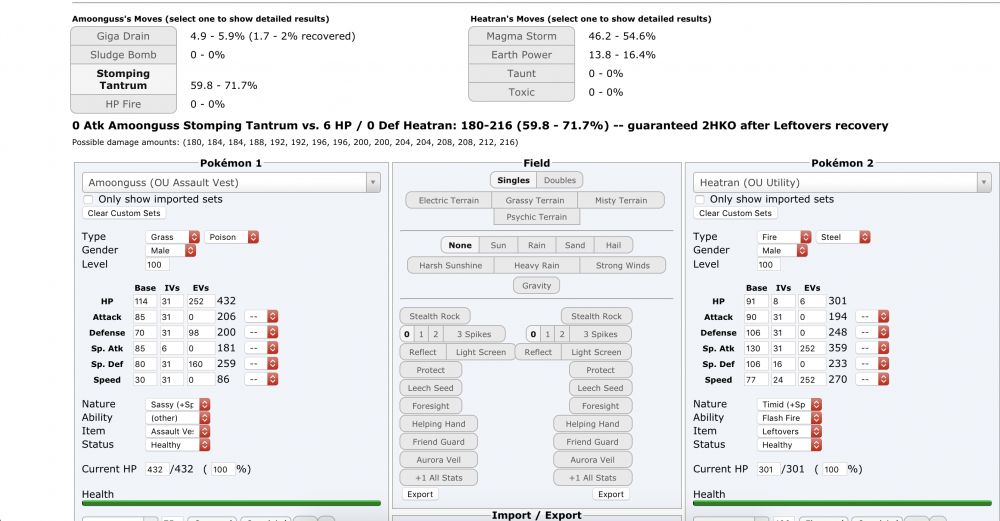The height and width of the screenshot is (521, 1000).
Task: Click Clear Custom Sets under Pokémon 1
Action: click(124, 213)
